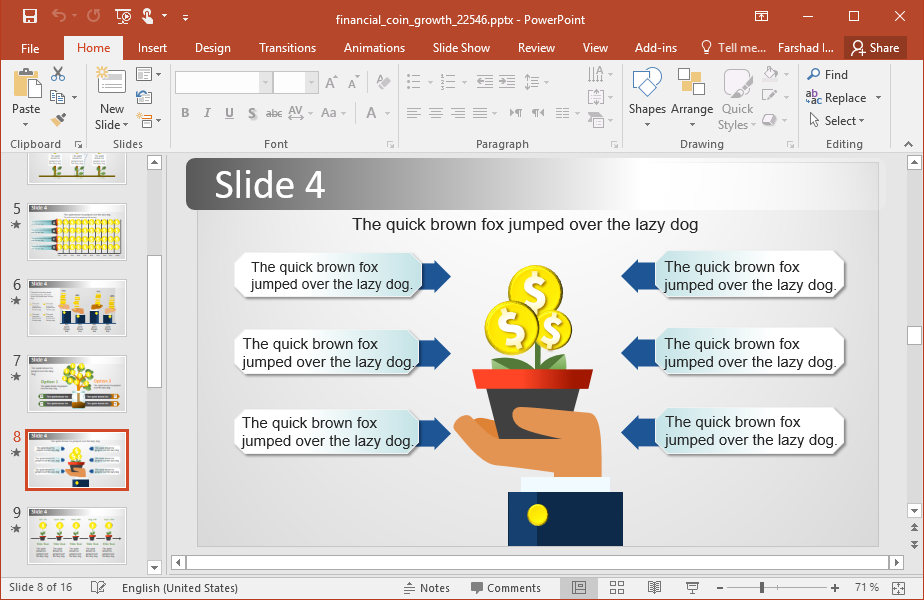Toggle Normal view in the status bar
924x600 pixels.
579,587
